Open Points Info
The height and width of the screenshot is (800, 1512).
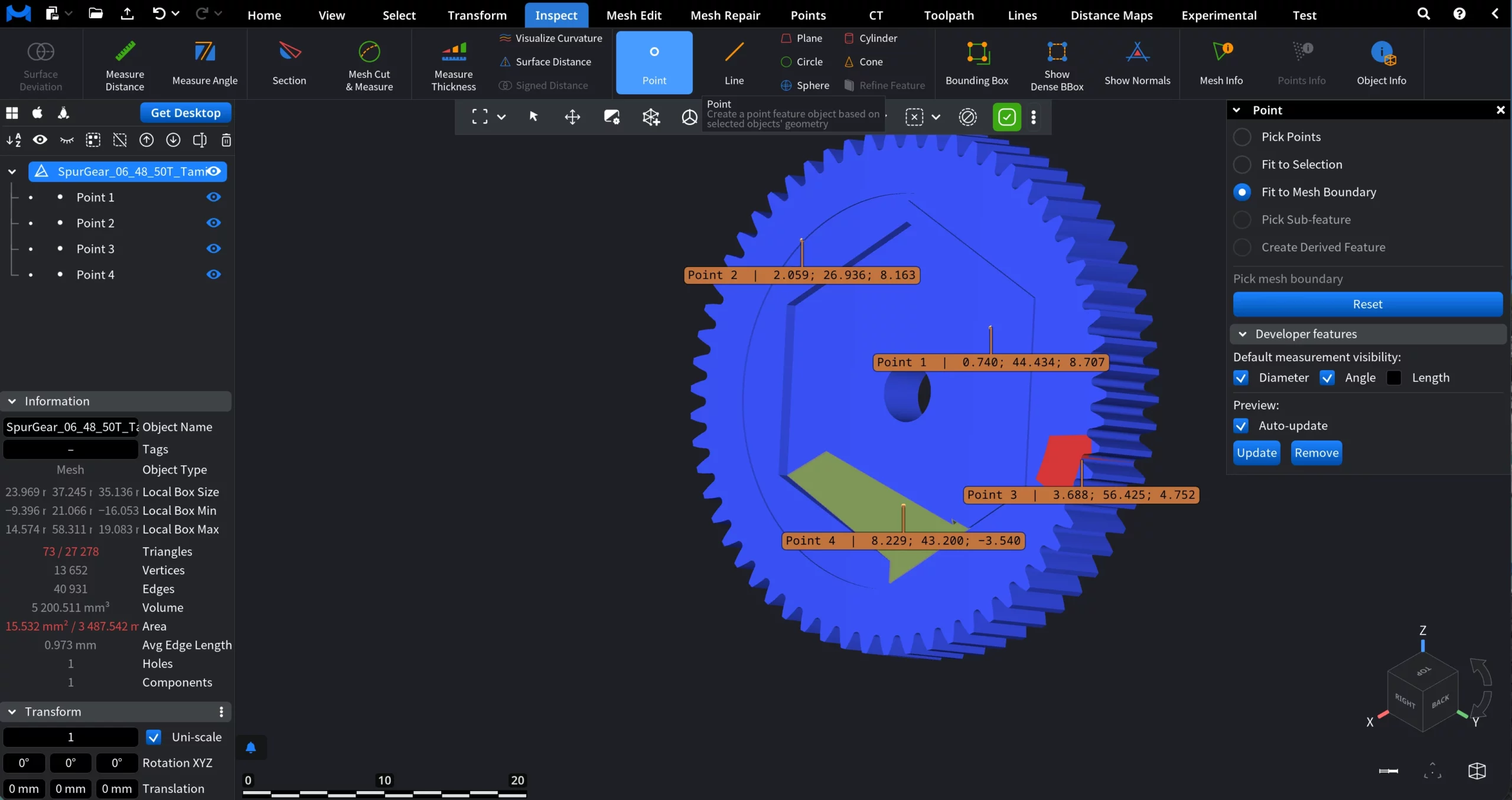click(x=1302, y=62)
